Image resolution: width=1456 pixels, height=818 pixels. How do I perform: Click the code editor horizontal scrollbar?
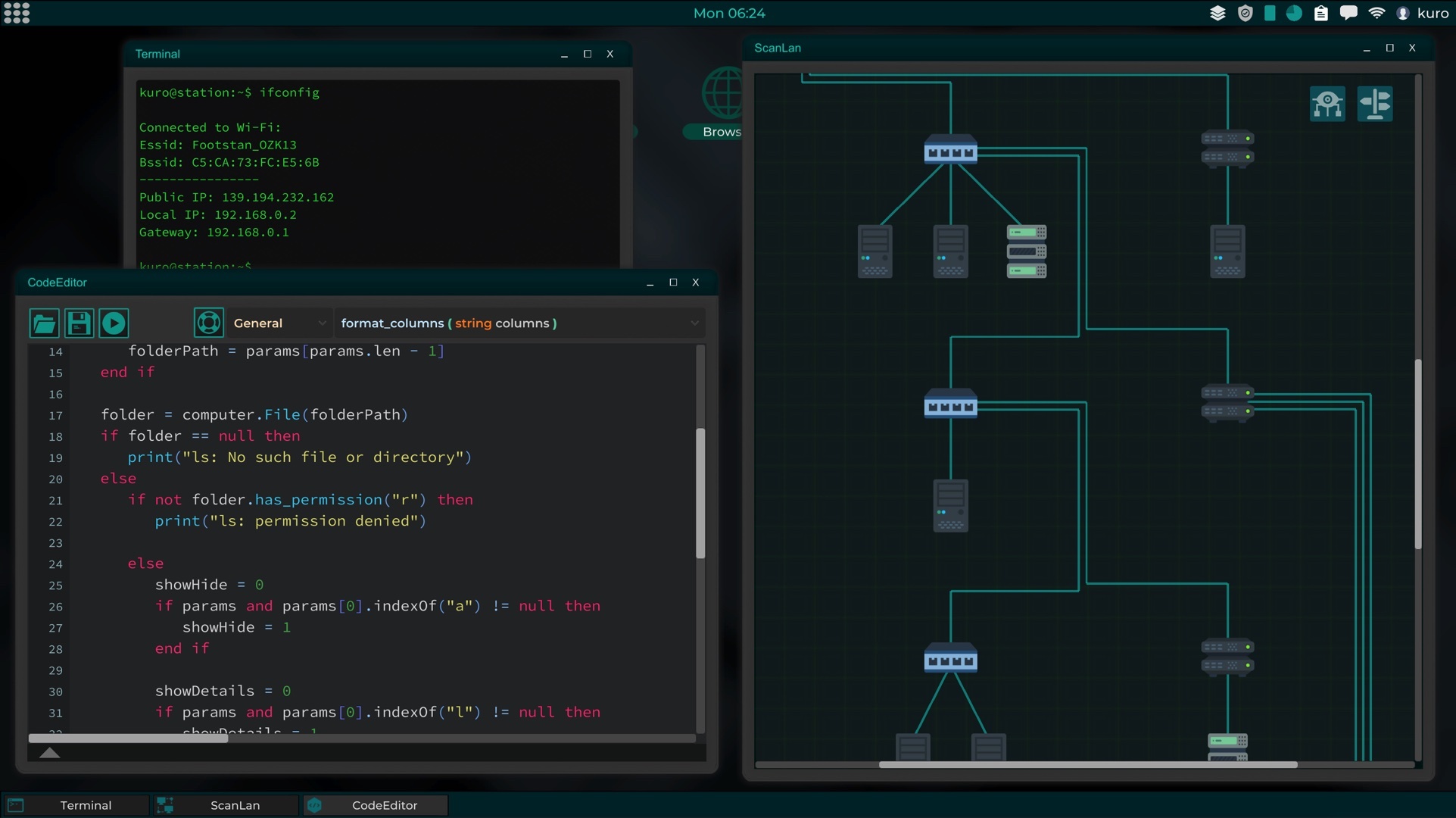[x=129, y=738]
